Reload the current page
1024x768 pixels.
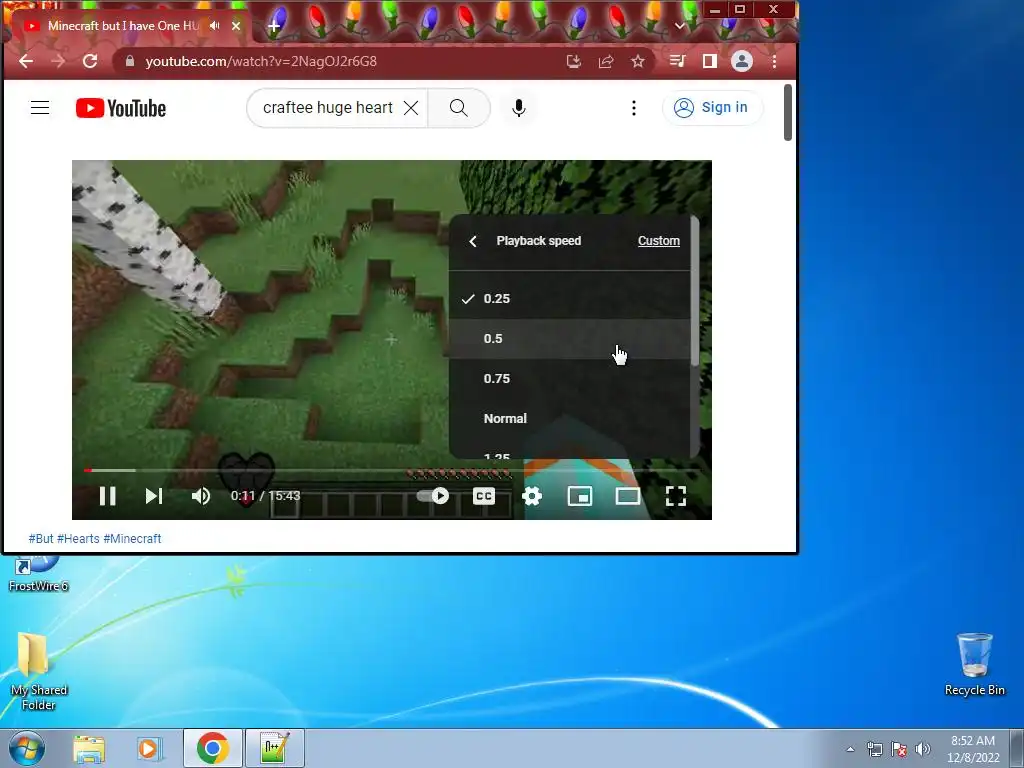pyautogui.click(x=90, y=61)
